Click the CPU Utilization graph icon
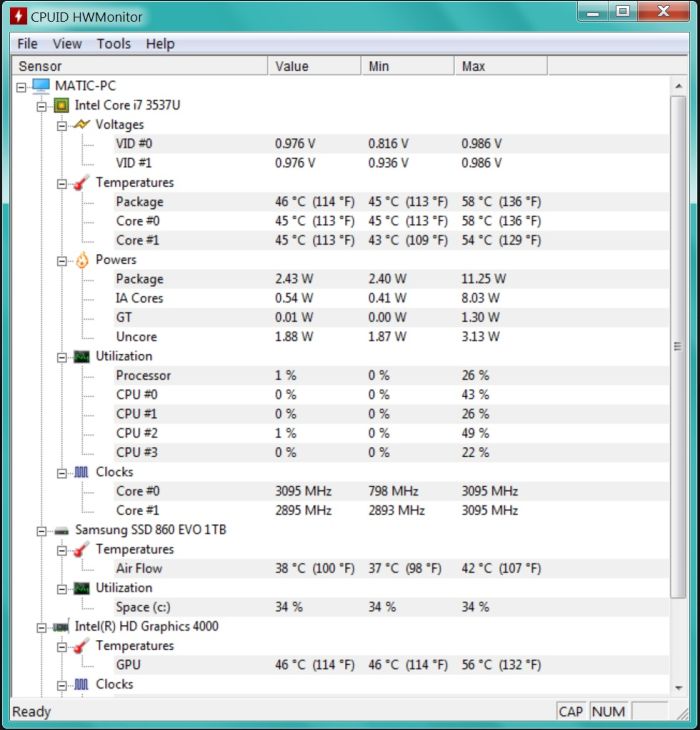This screenshot has width=700, height=730. coord(81,357)
